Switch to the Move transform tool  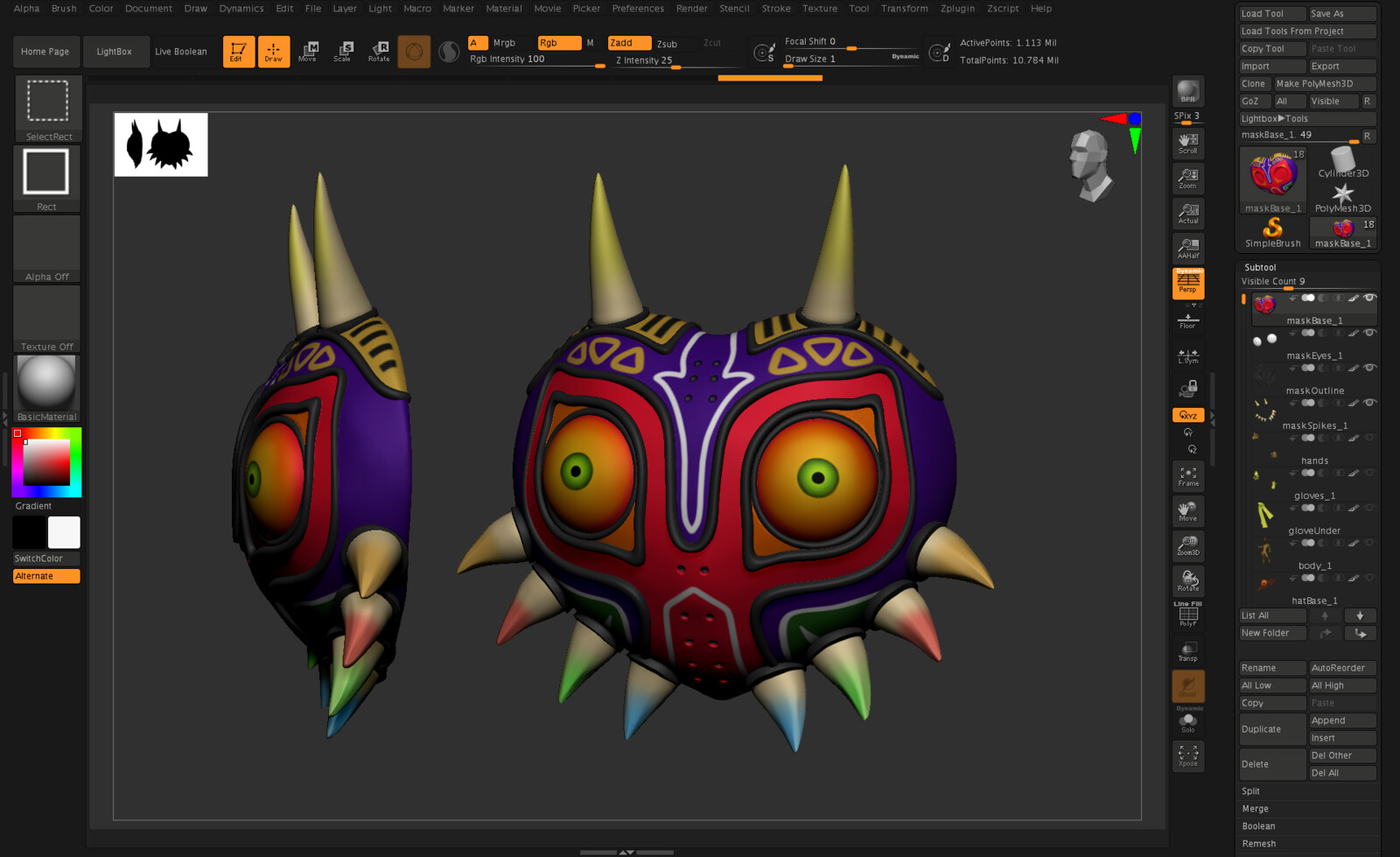[308, 52]
